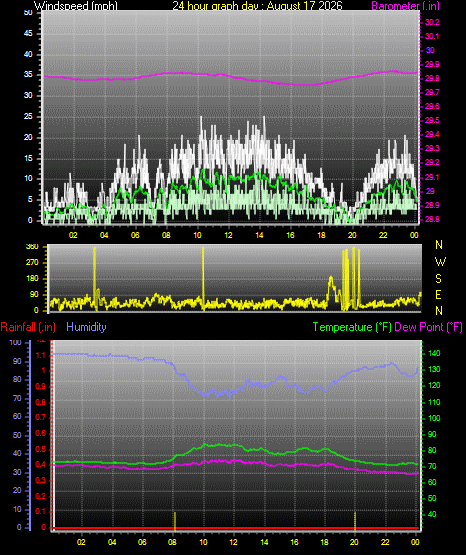This screenshot has height=555, width=466.
Task: Click "14" on the temperature chart time axis
Action: tap(264, 542)
